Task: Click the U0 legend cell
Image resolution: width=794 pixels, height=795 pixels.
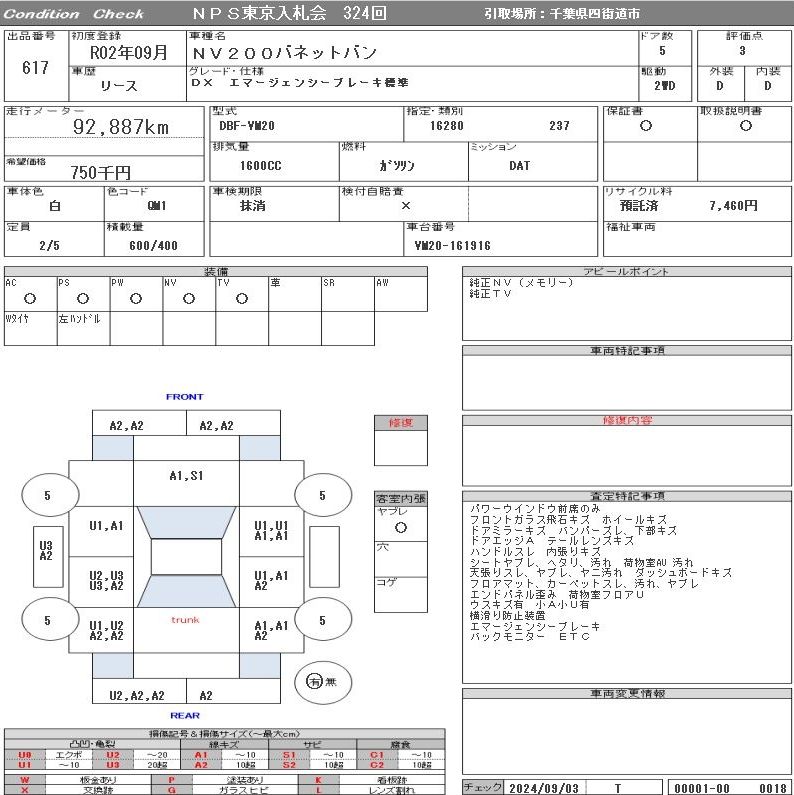Action: tap(25, 755)
